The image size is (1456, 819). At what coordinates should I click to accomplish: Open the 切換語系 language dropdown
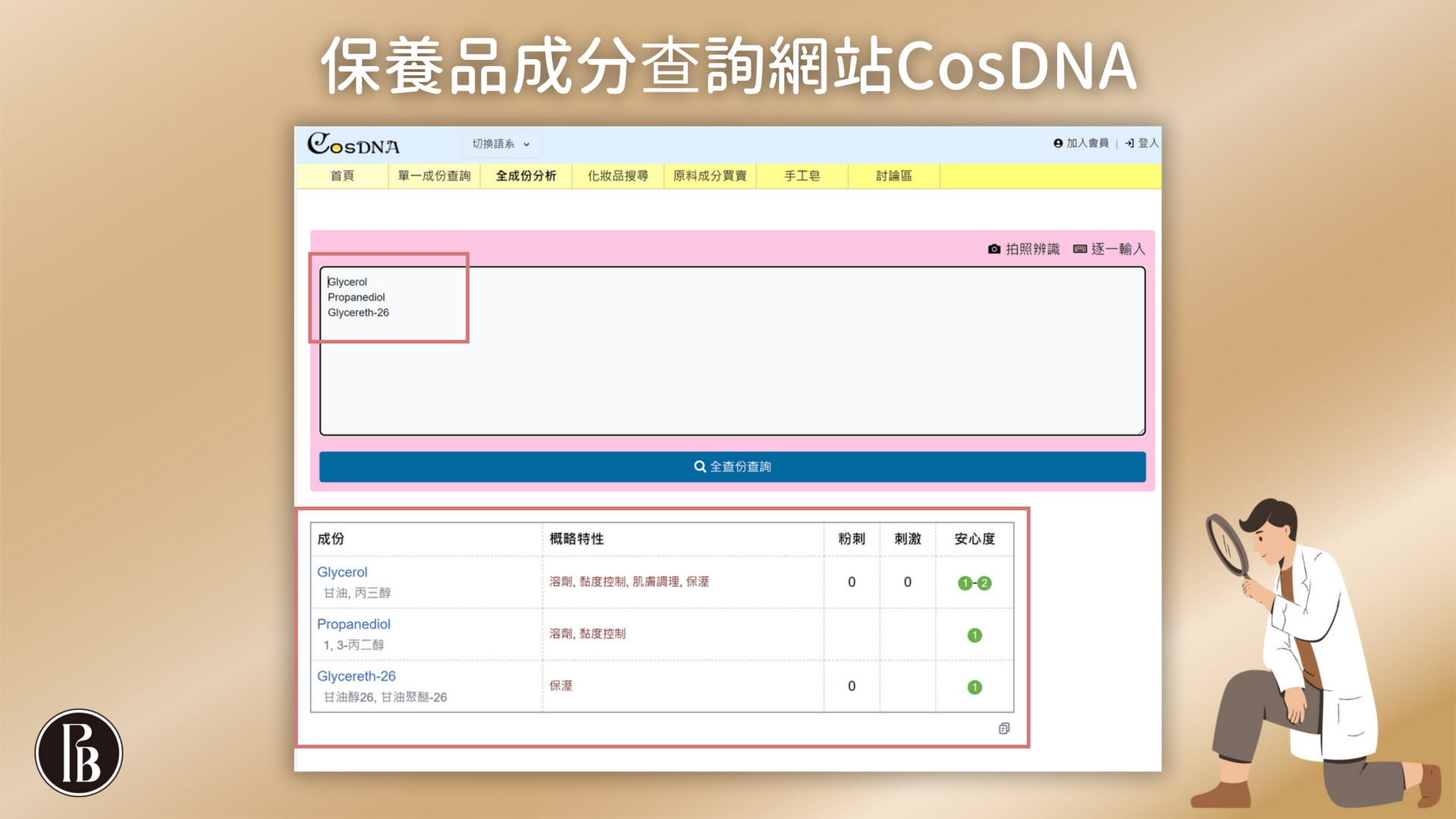501,143
